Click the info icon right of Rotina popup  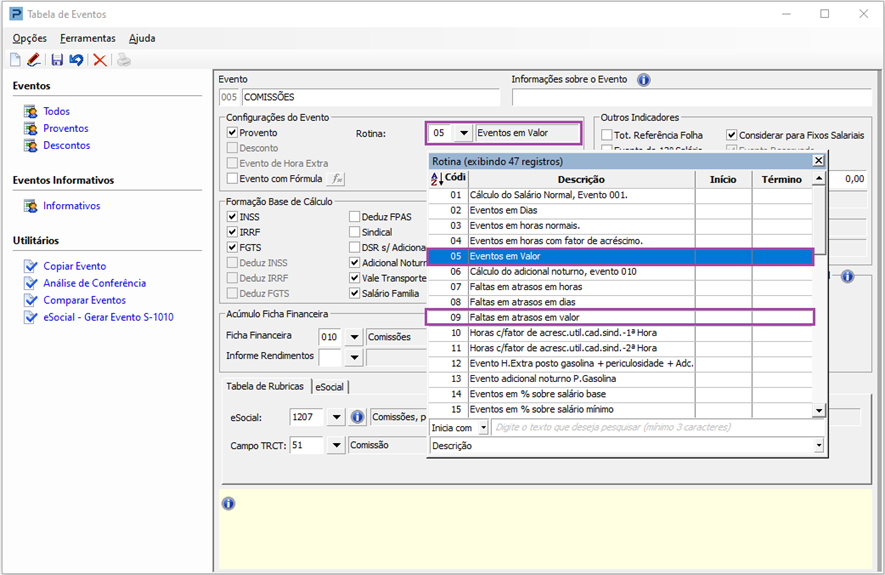pos(847,276)
